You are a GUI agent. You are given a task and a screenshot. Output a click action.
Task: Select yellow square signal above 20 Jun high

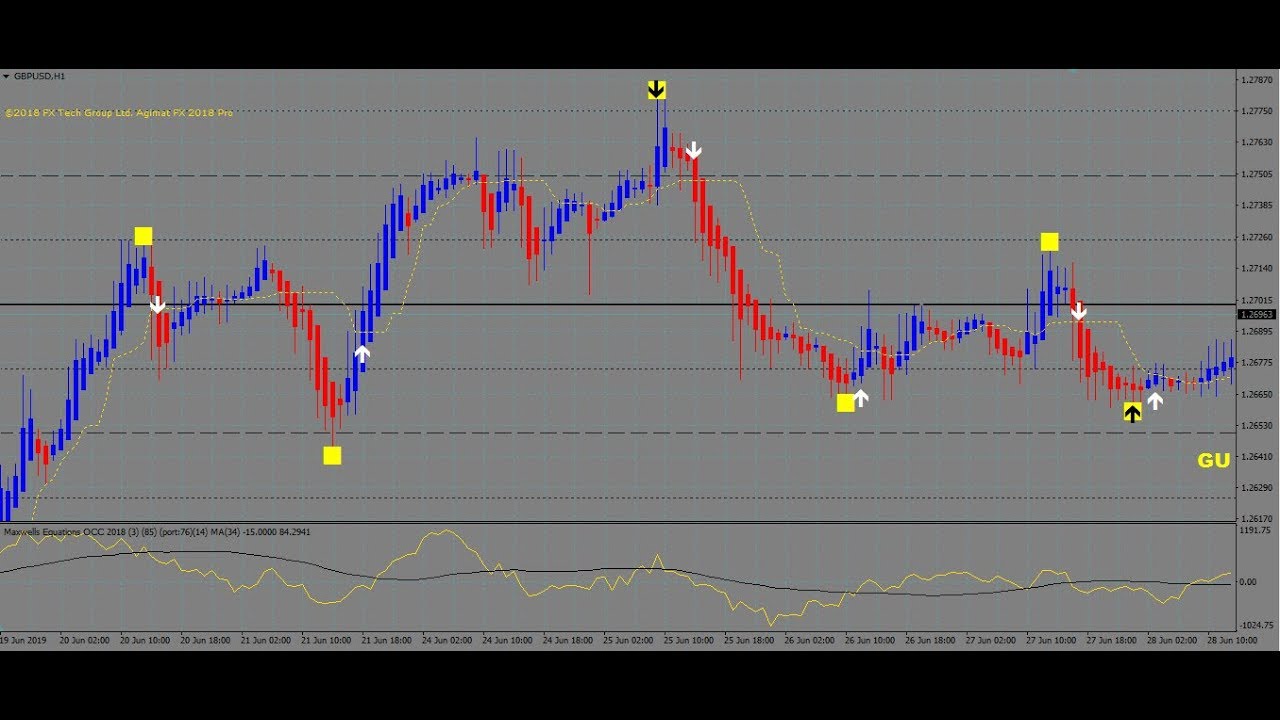[x=143, y=236]
